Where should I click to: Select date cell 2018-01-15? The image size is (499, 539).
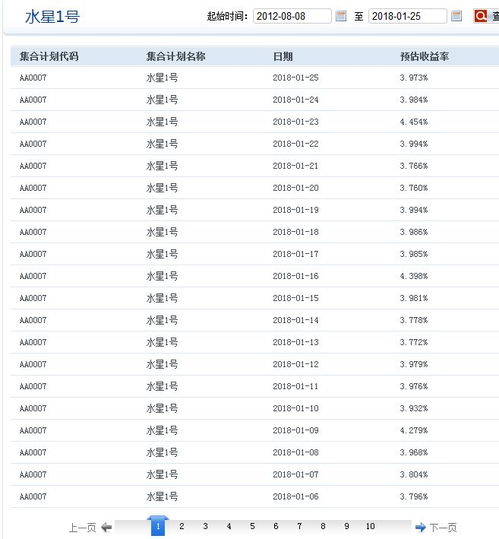click(x=296, y=298)
